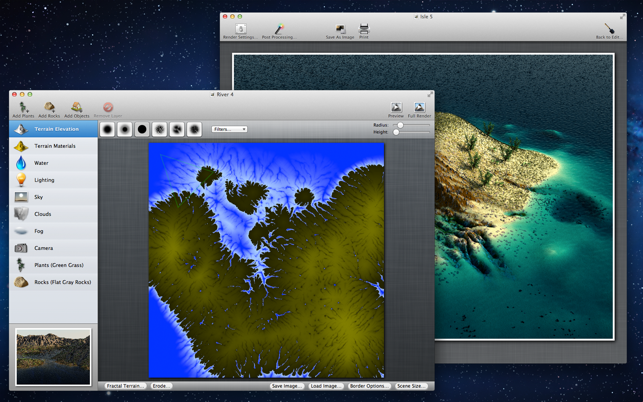This screenshot has width=643, height=402.
Task: Select the second small soft round brush
Action: (125, 129)
